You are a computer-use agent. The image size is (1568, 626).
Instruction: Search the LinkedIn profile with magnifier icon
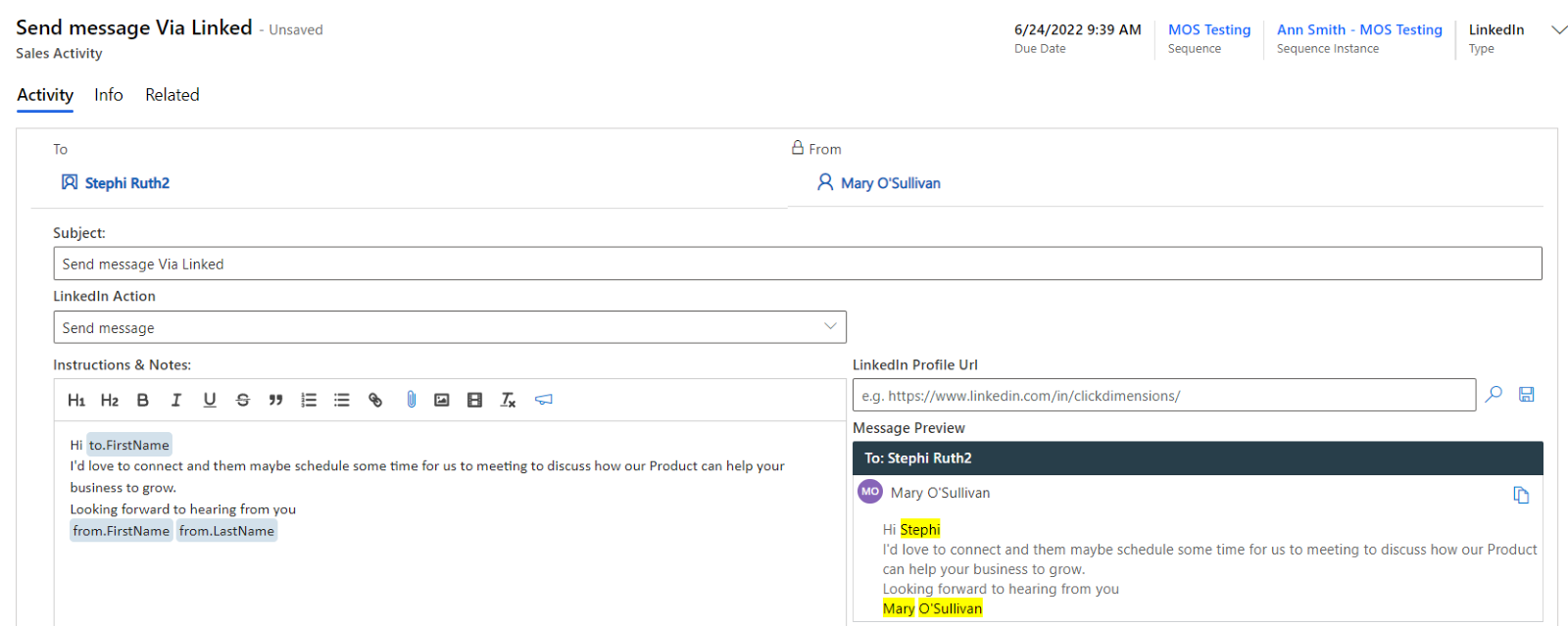pos(1494,394)
